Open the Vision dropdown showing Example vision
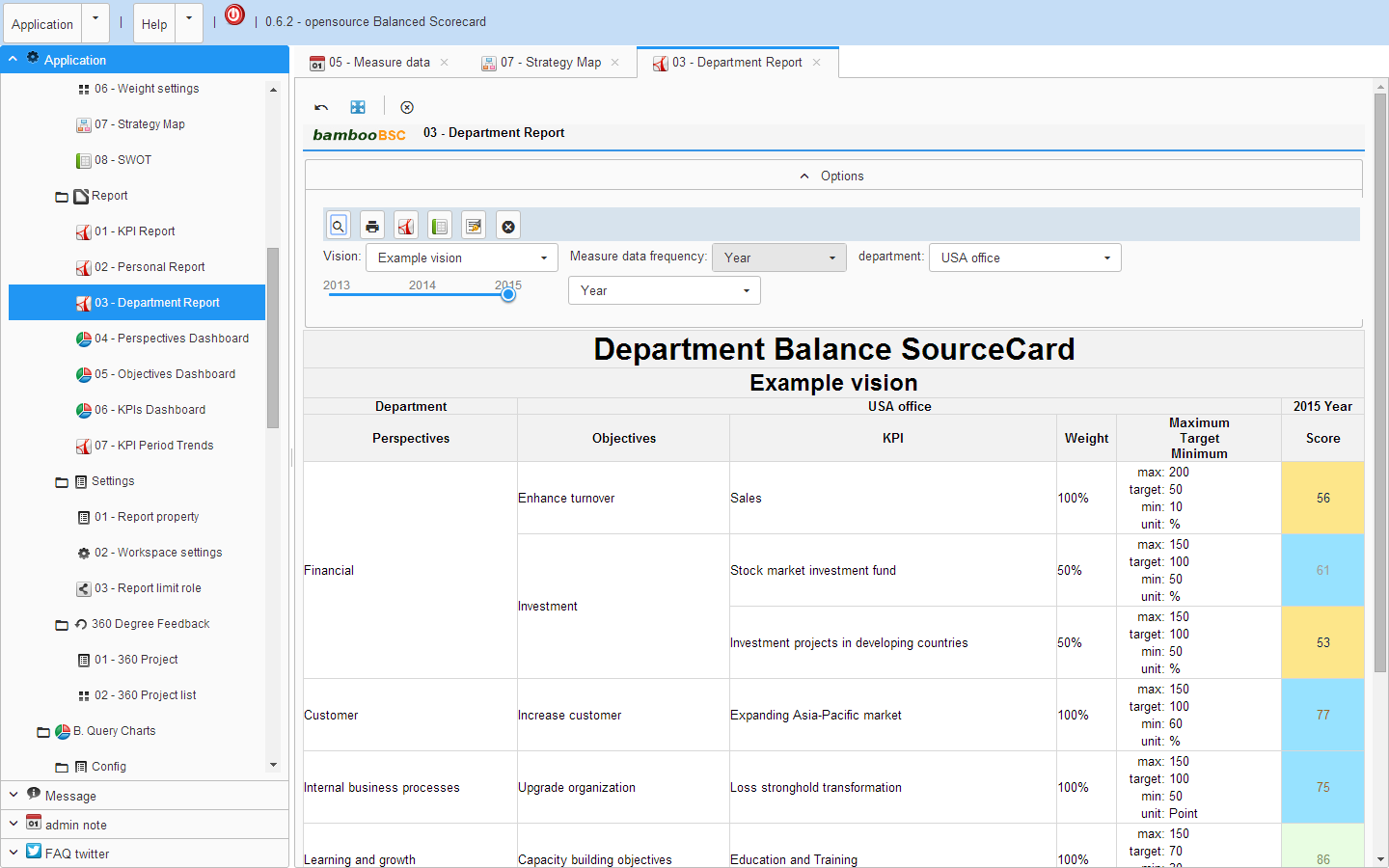The image size is (1389, 868). (x=461, y=258)
